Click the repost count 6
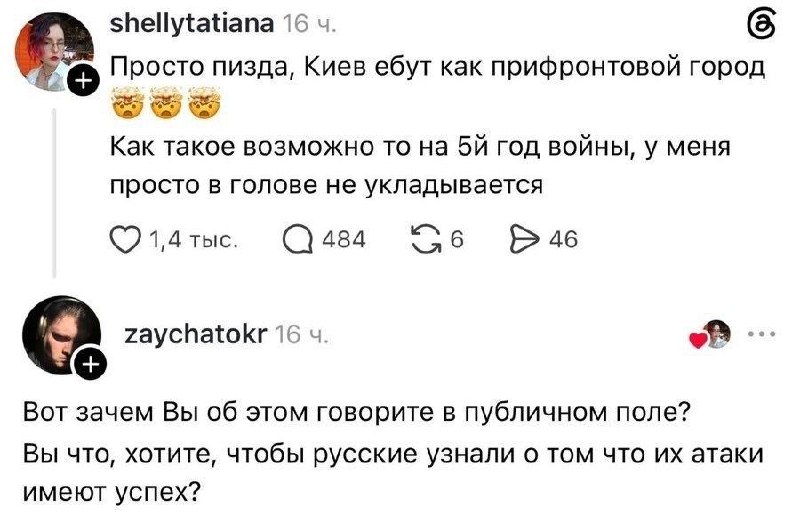800x531 pixels. [x=457, y=240]
